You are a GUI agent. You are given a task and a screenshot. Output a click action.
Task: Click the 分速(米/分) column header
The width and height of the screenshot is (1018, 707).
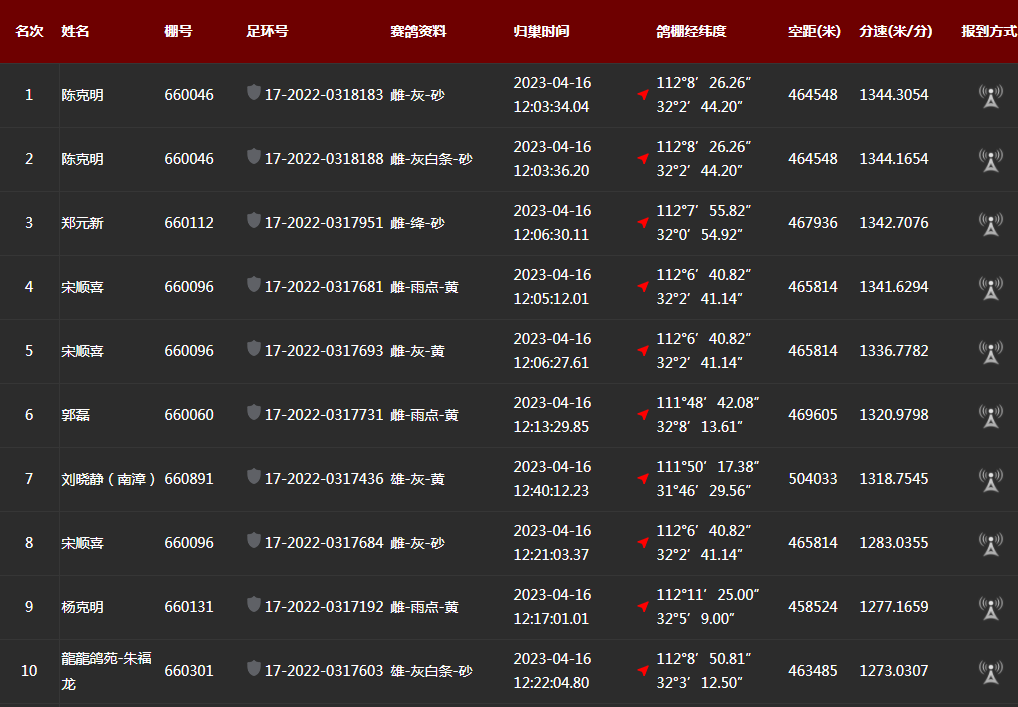895,31
